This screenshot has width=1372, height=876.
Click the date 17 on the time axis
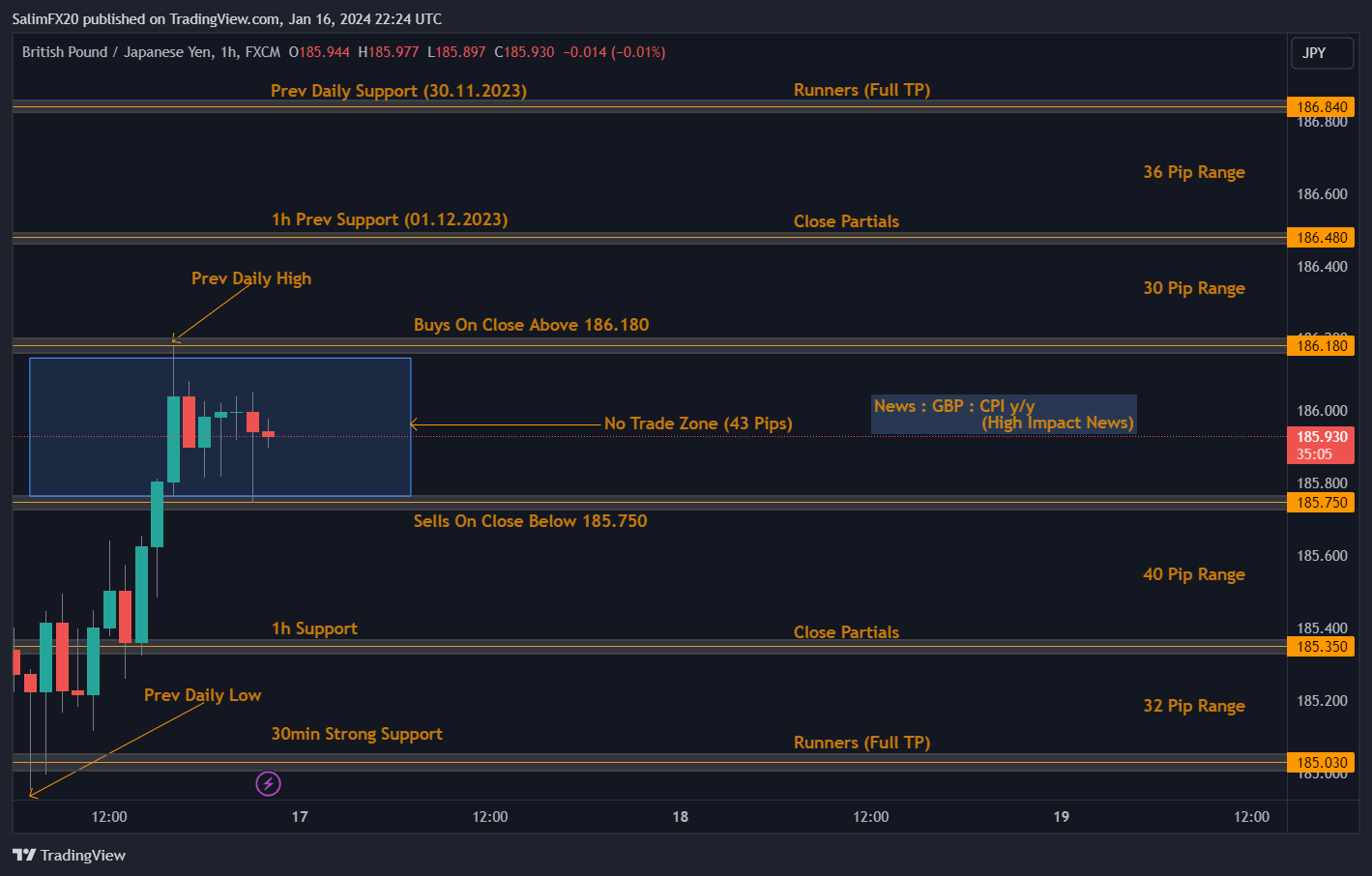(300, 817)
